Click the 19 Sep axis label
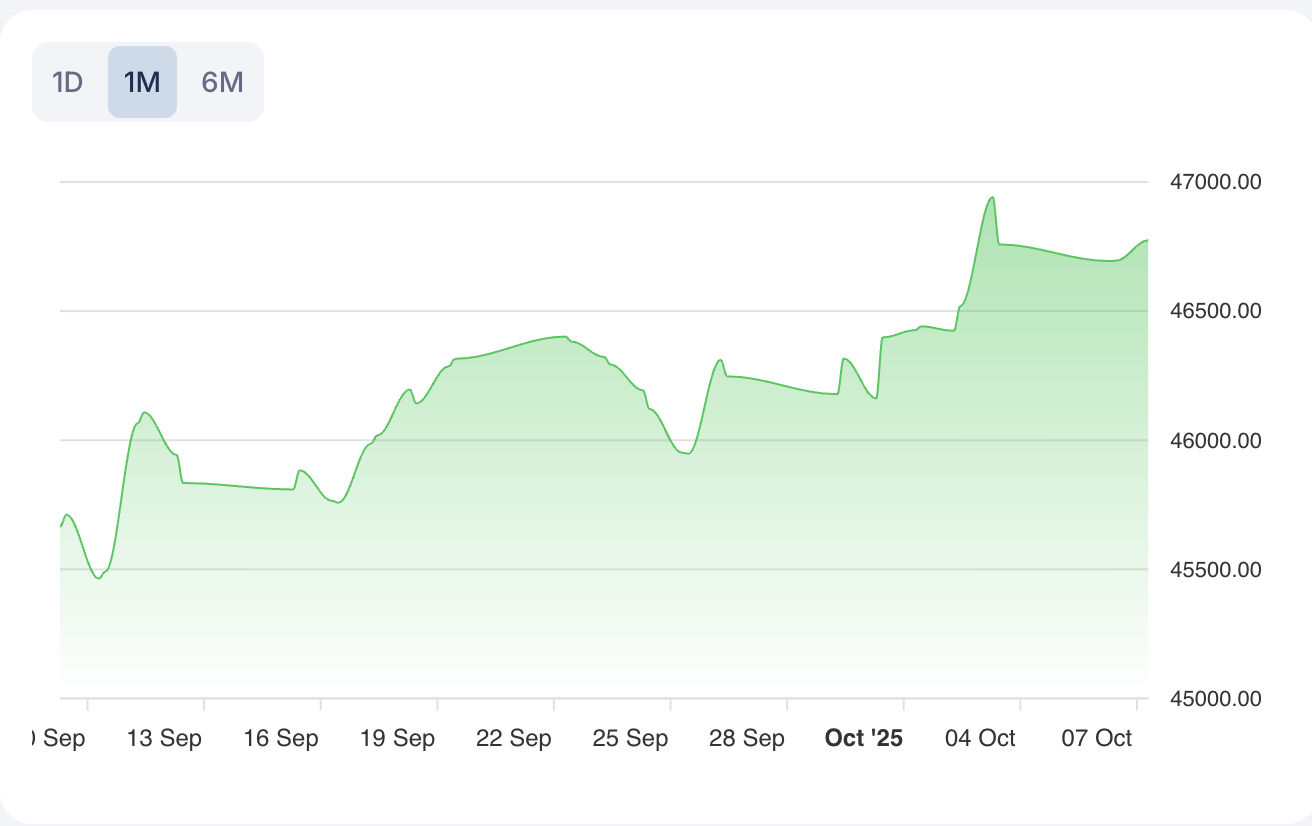Screen dimensions: 1312x826 398,738
